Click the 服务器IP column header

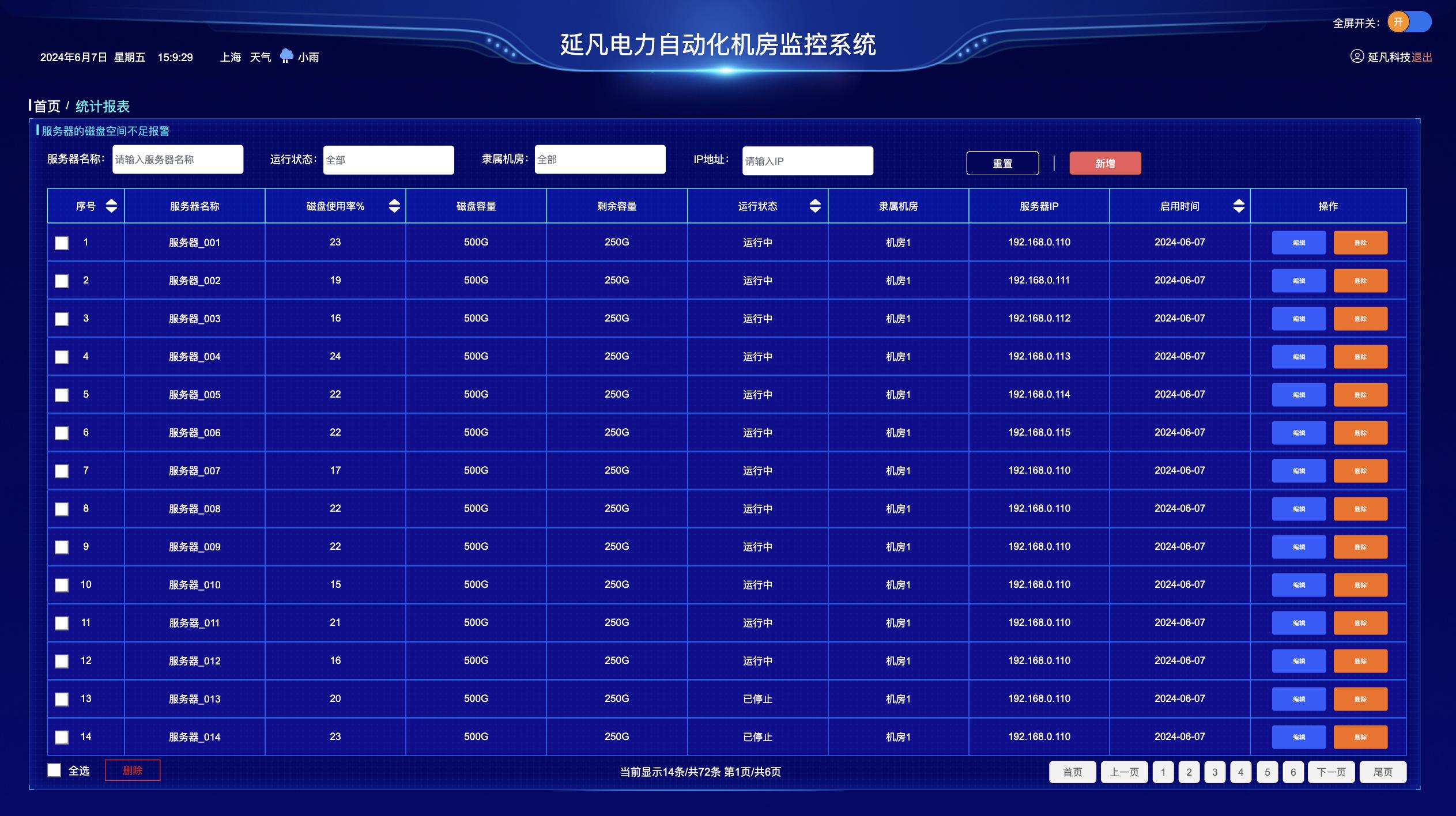click(x=1039, y=206)
